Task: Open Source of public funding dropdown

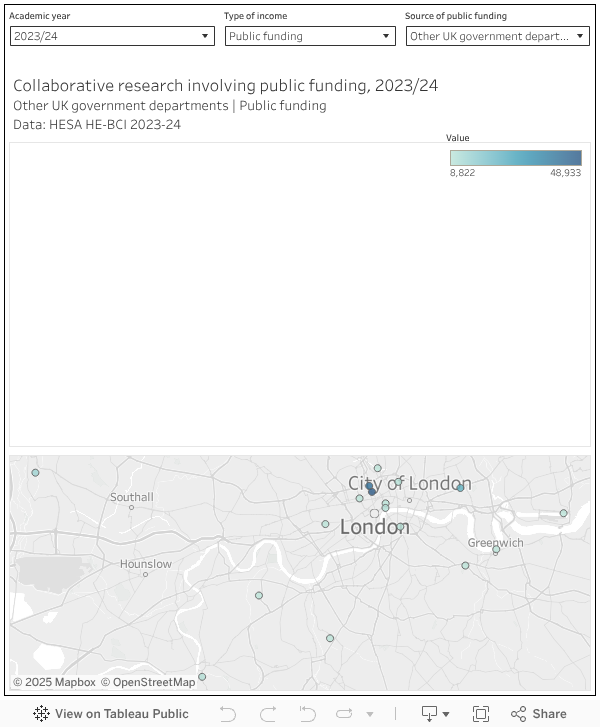Action: pyautogui.click(x=497, y=36)
